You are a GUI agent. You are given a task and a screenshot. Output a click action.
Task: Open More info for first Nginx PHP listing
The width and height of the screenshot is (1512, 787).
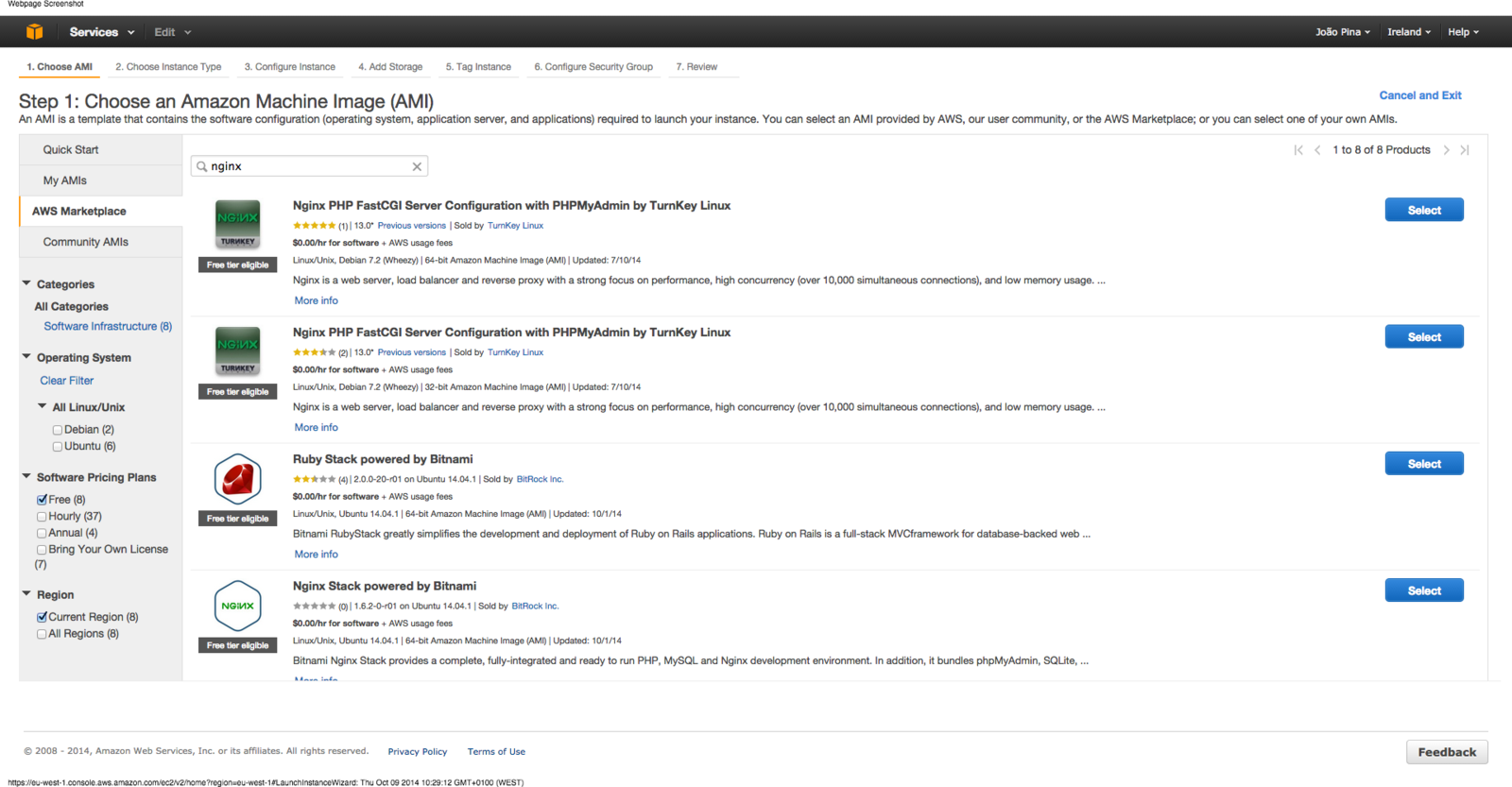(316, 300)
